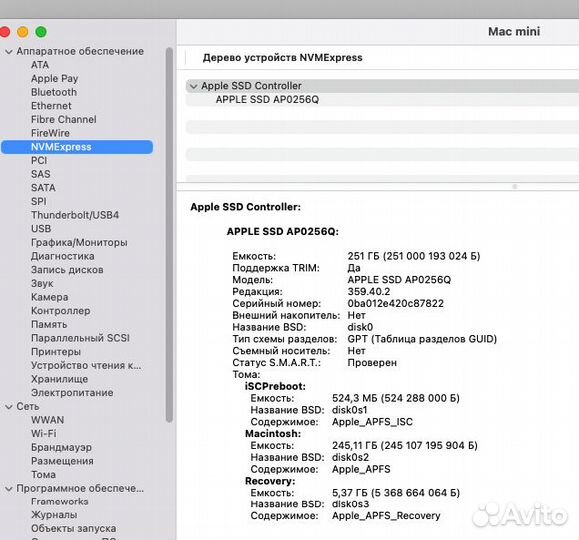
Task: Select Bluetooth in the sidebar
Action: coord(54,92)
